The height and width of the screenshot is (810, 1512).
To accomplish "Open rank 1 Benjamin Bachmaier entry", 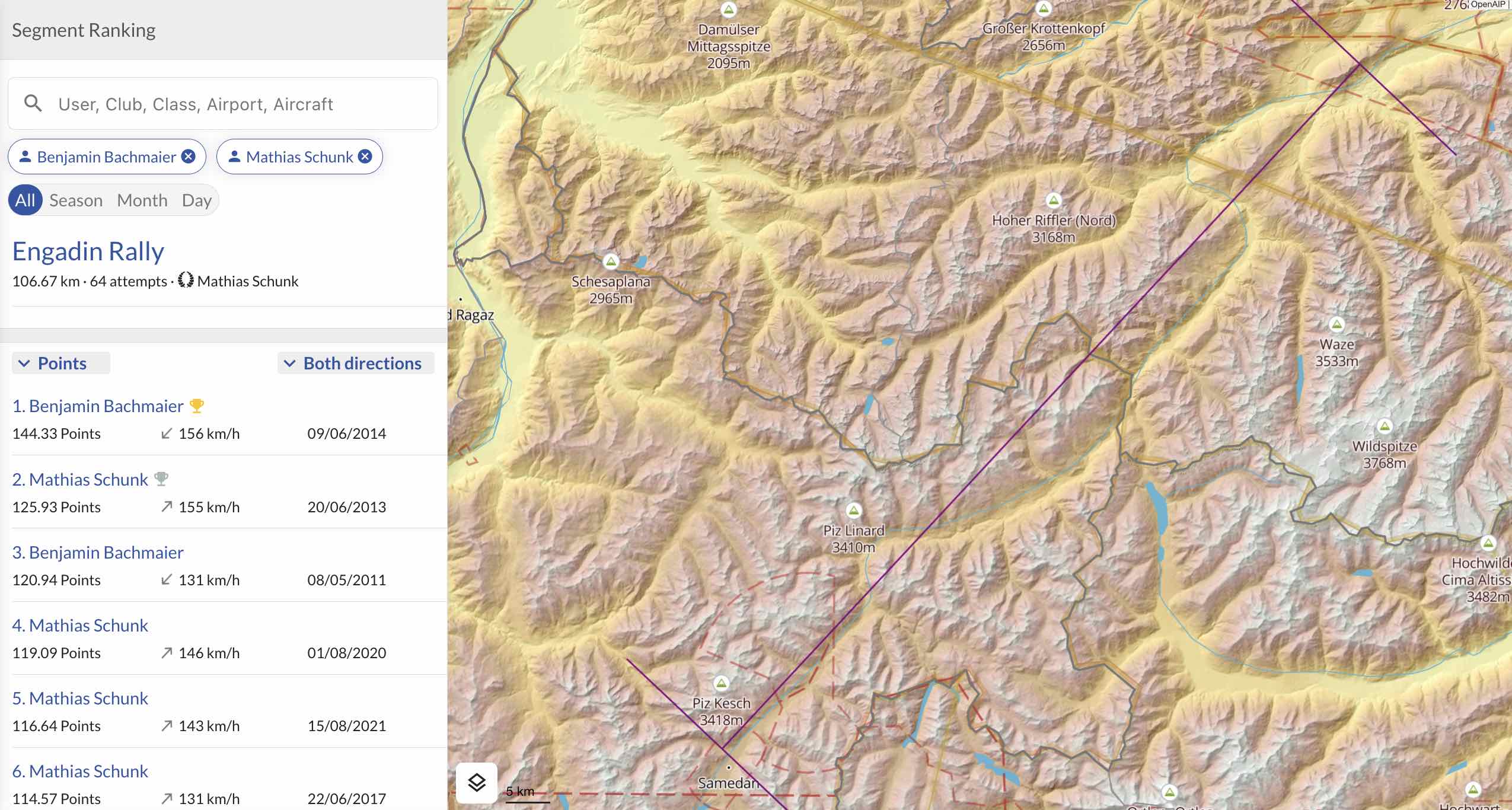I will click(98, 406).
